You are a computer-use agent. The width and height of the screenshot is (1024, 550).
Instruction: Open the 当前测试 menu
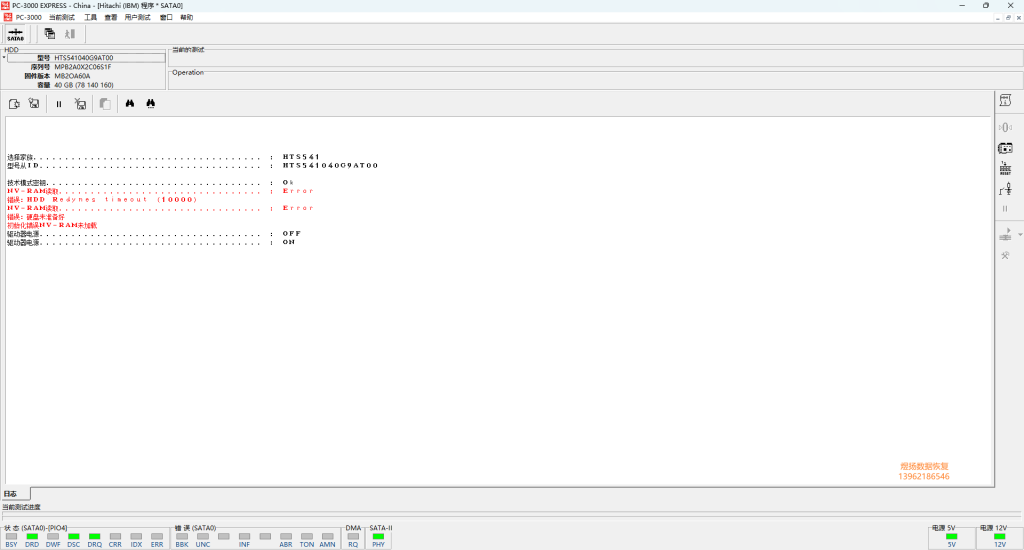(x=62, y=18)
